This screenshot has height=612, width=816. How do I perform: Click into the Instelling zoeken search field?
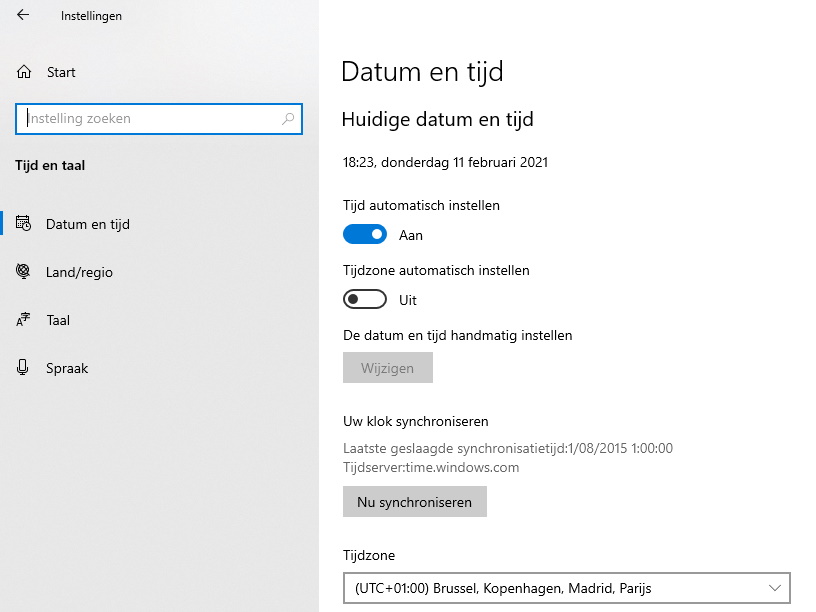click(159, 119)
